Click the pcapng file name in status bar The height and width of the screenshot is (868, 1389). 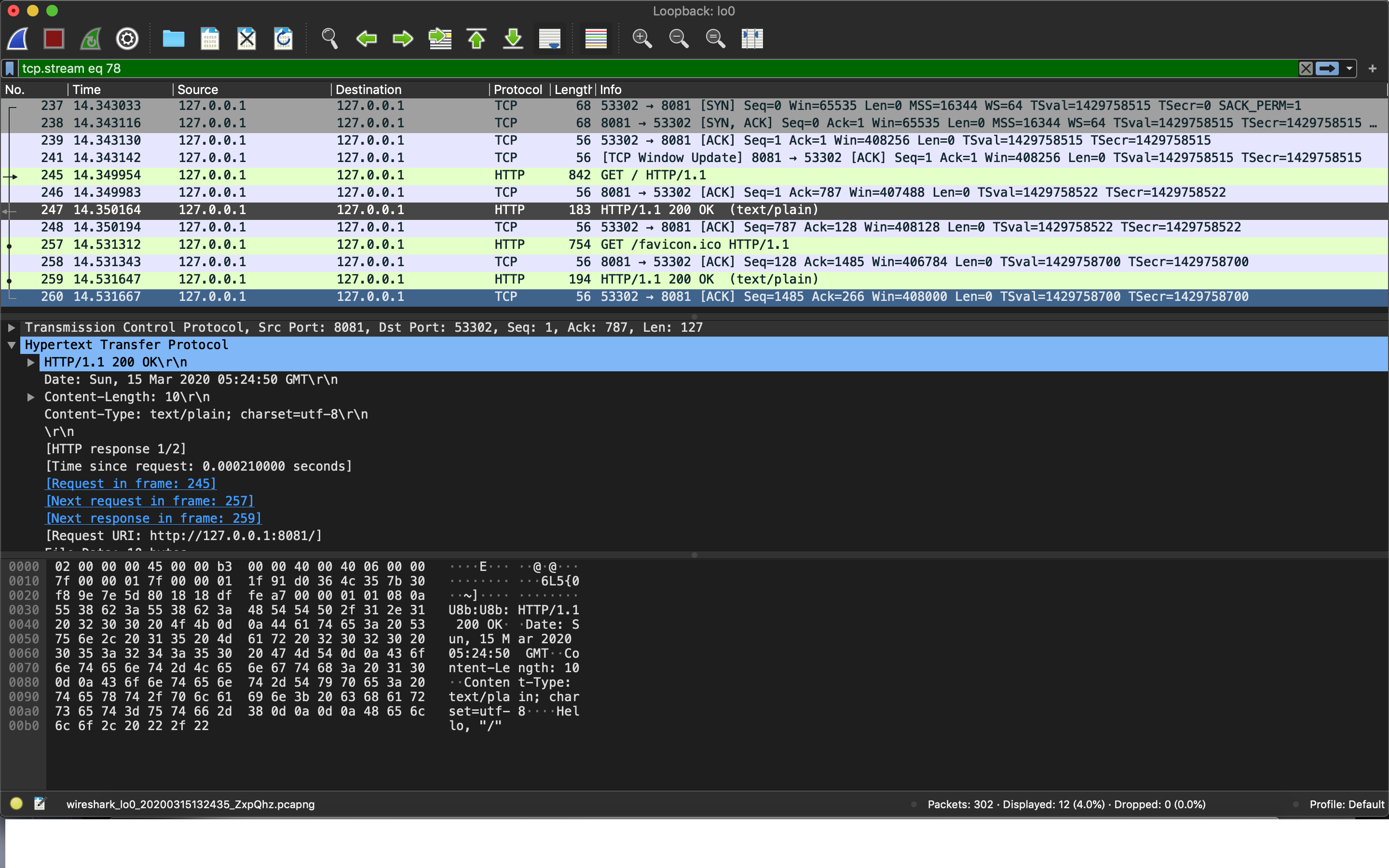pyautogui.click(x=191, y=804)
